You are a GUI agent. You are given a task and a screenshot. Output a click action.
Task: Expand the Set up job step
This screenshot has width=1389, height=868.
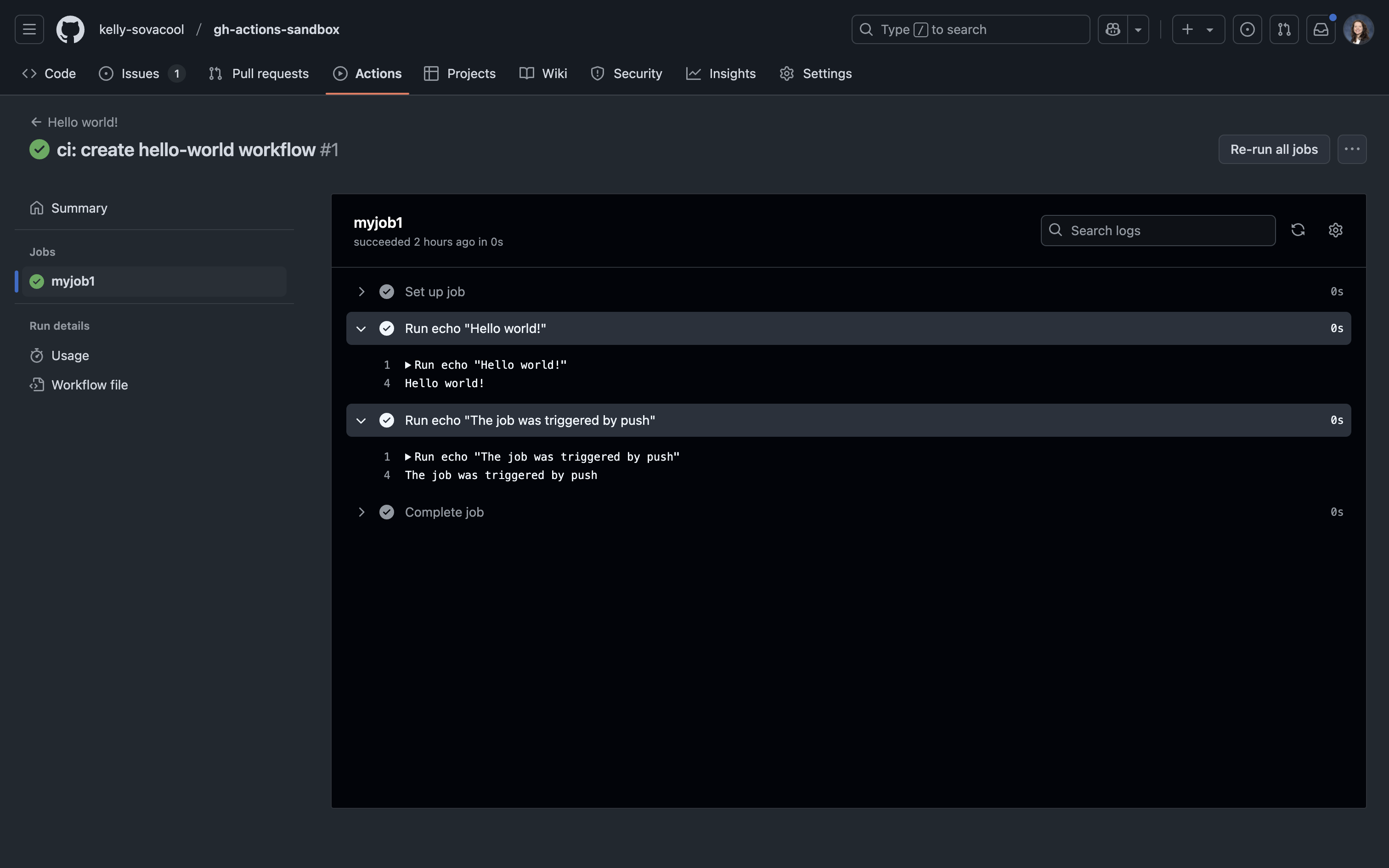pos(361,292)
